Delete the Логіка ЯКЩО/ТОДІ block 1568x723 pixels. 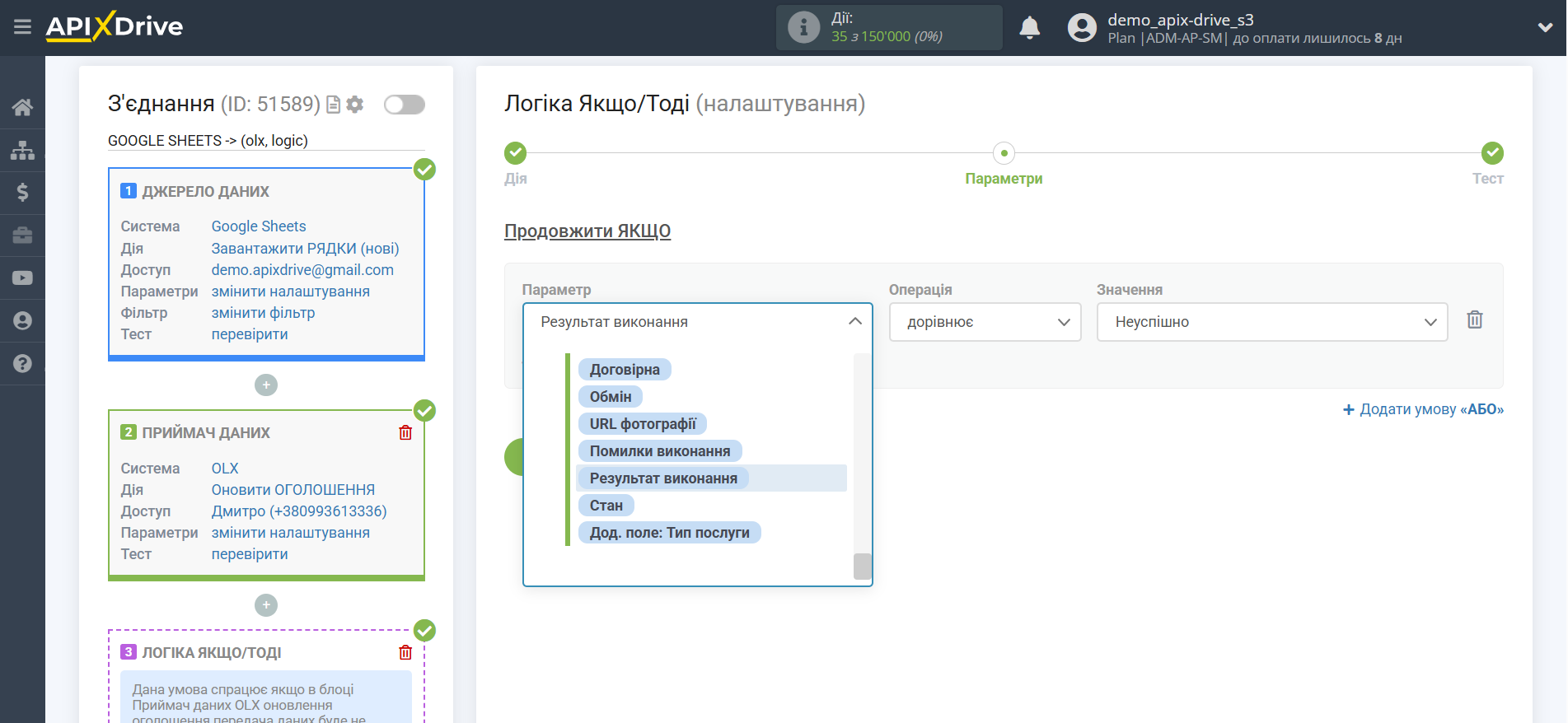click(x=405, y=652)
